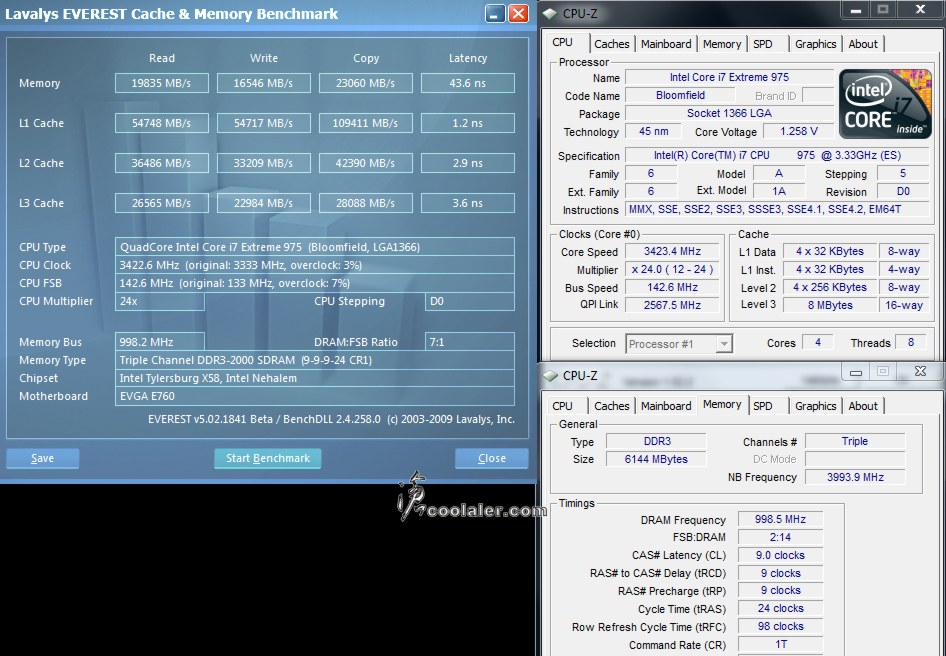Start the EVEREST benchmark
This screenshot has width=946, height=656.
pyautogui.click(x=267, y=458)
